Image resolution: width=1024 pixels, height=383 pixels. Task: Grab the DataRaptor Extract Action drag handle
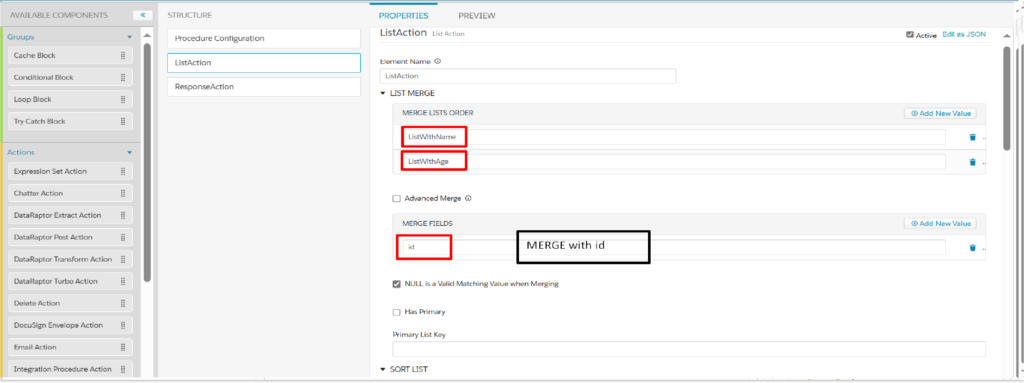point(123,215)
